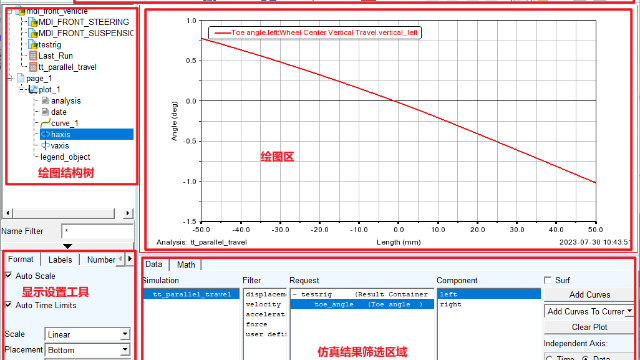
Task: Switch to the Numbers tab
Action: tap(101, 260)
